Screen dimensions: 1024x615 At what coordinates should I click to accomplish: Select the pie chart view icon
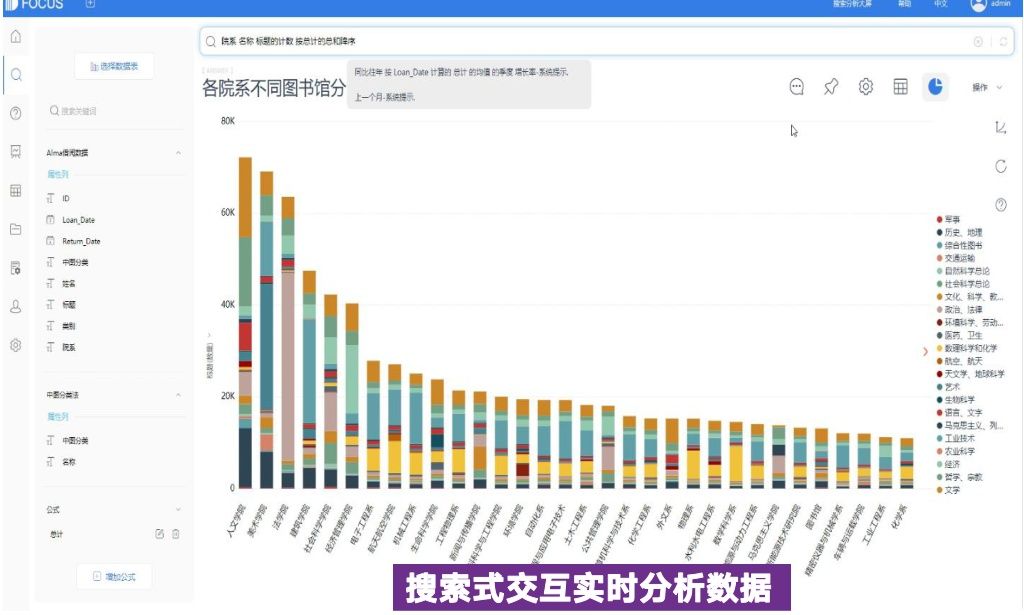pos(935,87)
